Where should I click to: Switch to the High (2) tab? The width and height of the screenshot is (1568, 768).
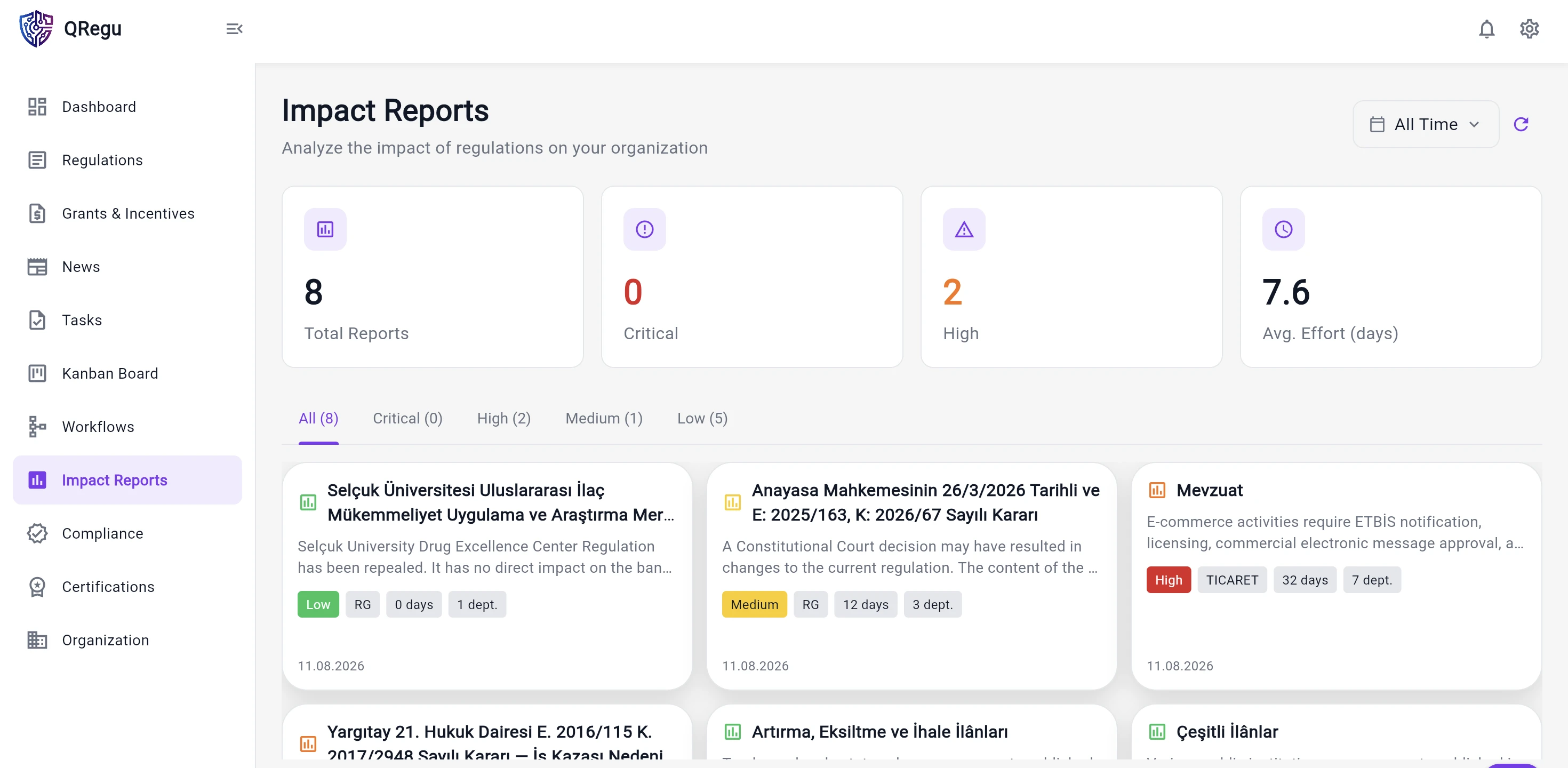pos(503,418)
